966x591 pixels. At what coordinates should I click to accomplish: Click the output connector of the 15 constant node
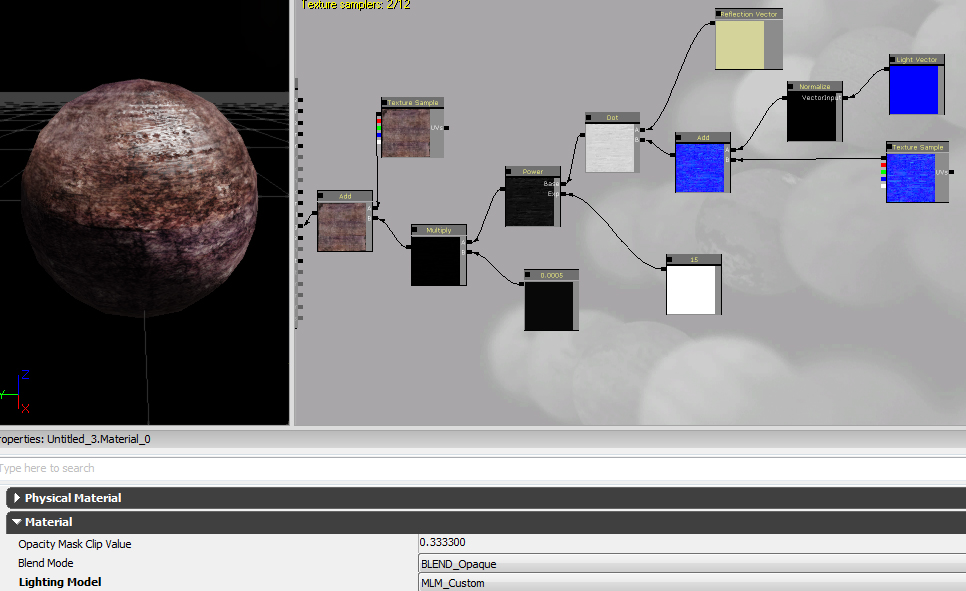pos(664,269)
